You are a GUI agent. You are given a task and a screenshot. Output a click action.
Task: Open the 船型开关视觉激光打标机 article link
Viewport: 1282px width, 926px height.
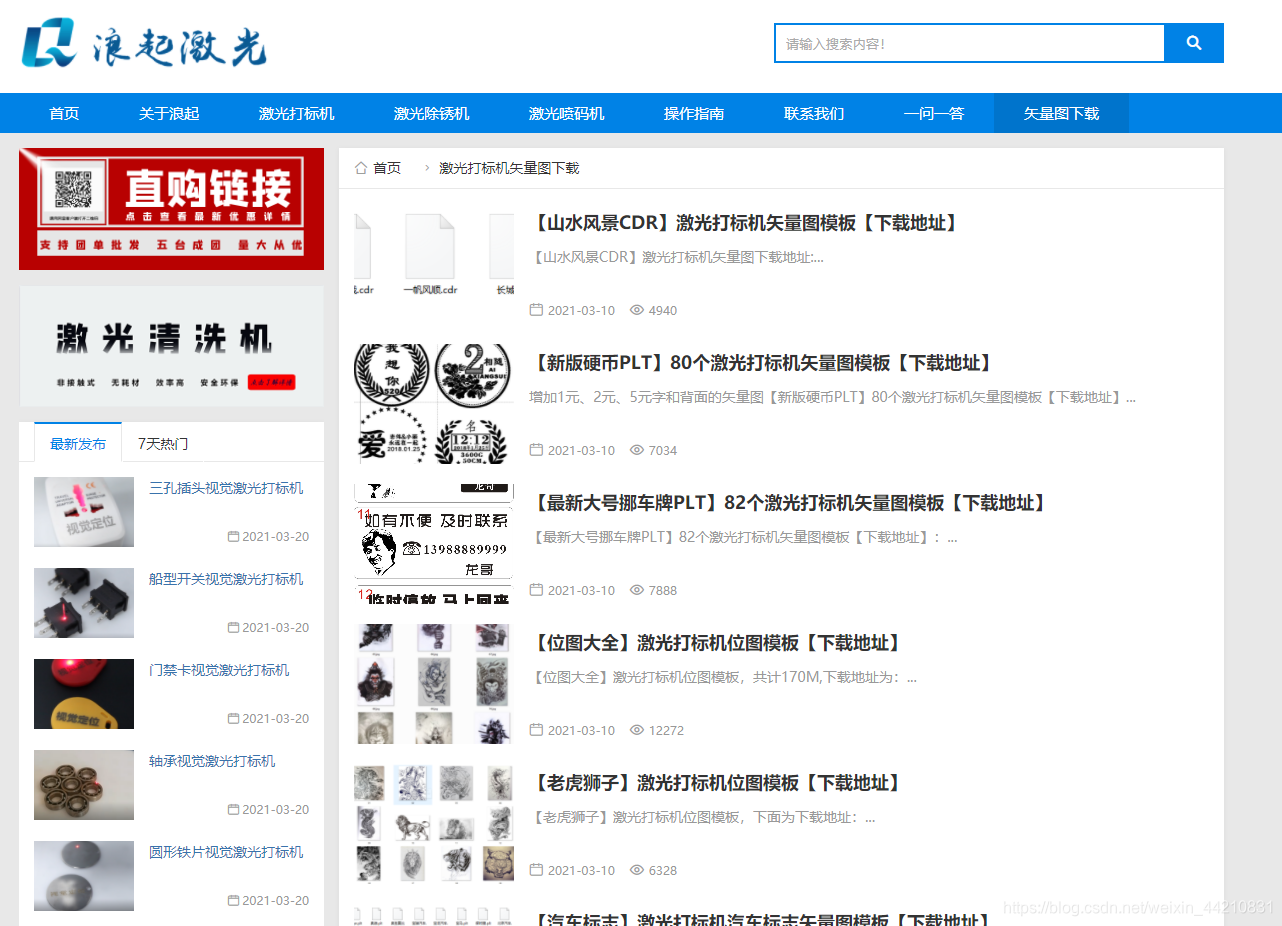coord(226,579)
